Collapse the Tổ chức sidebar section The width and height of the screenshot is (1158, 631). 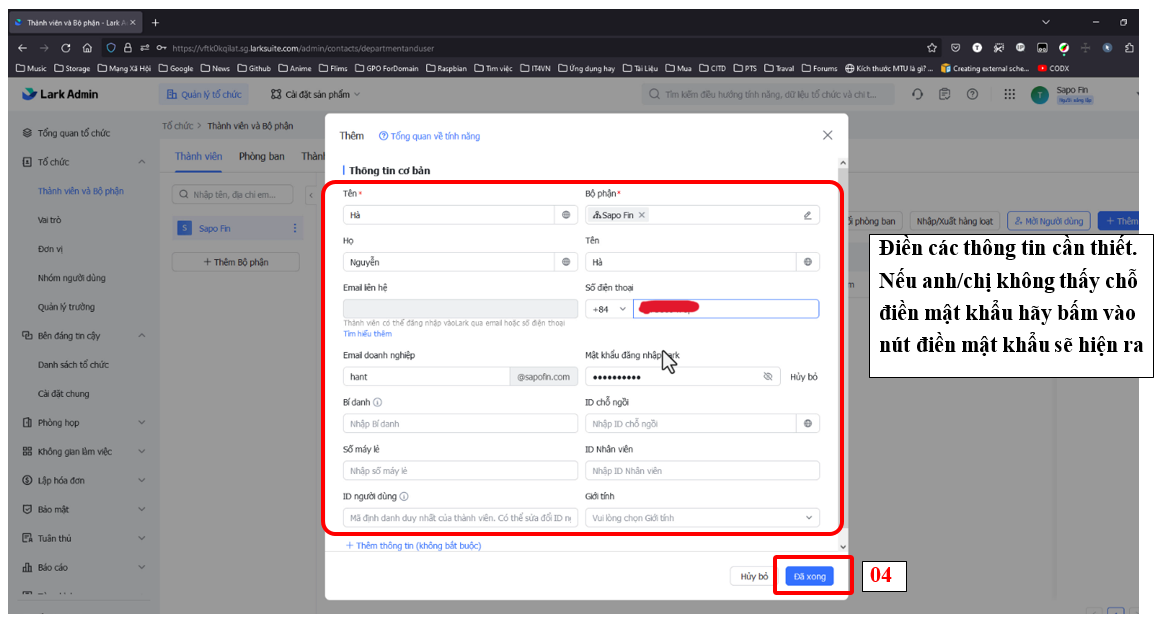click(142, 162)
